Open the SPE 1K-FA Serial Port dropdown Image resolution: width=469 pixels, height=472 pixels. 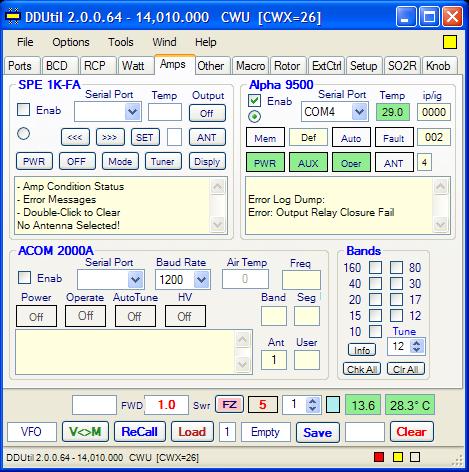click(132, 112)
